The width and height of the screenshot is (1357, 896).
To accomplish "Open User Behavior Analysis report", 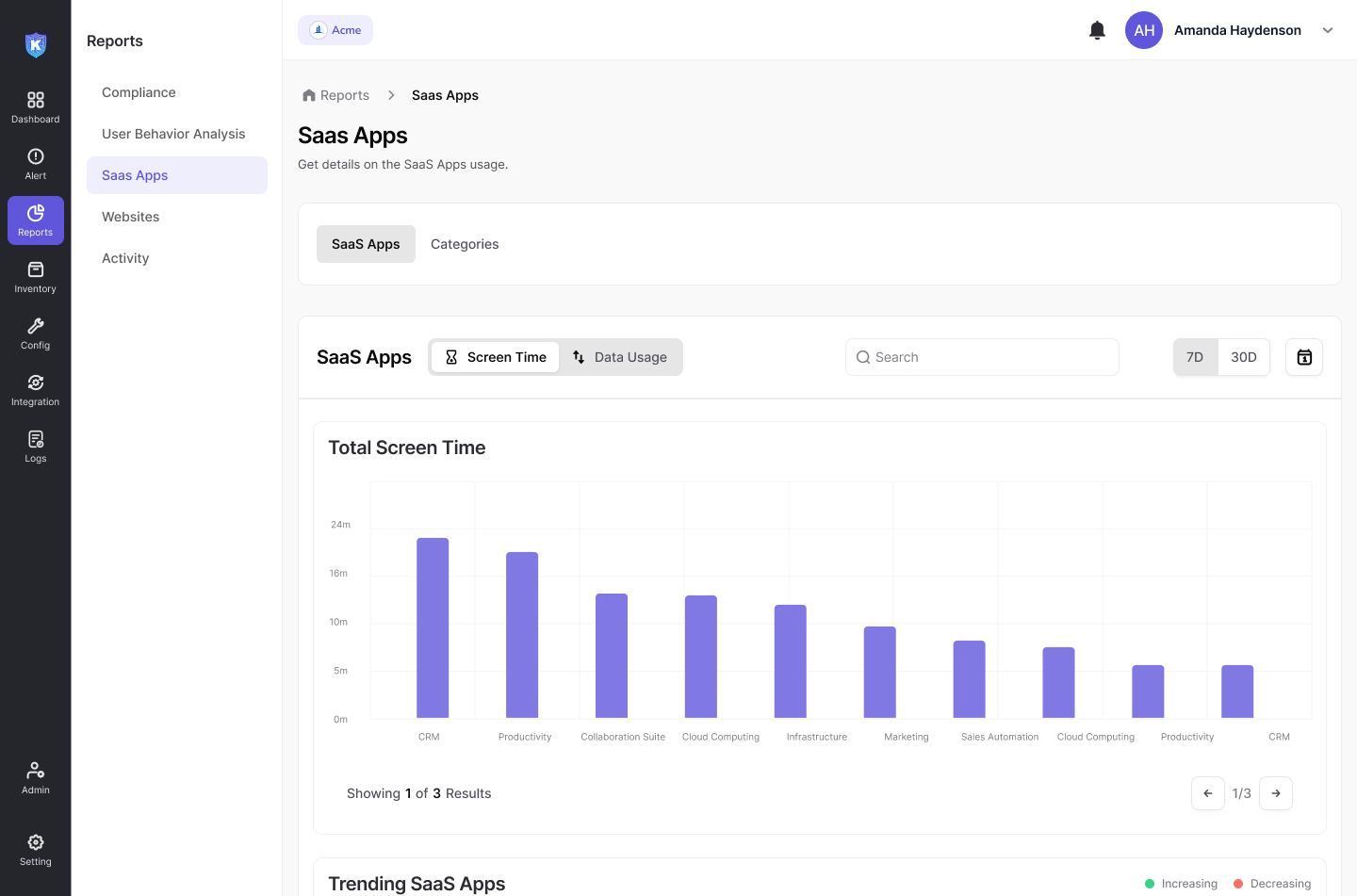I will click(x=173, y=134).
